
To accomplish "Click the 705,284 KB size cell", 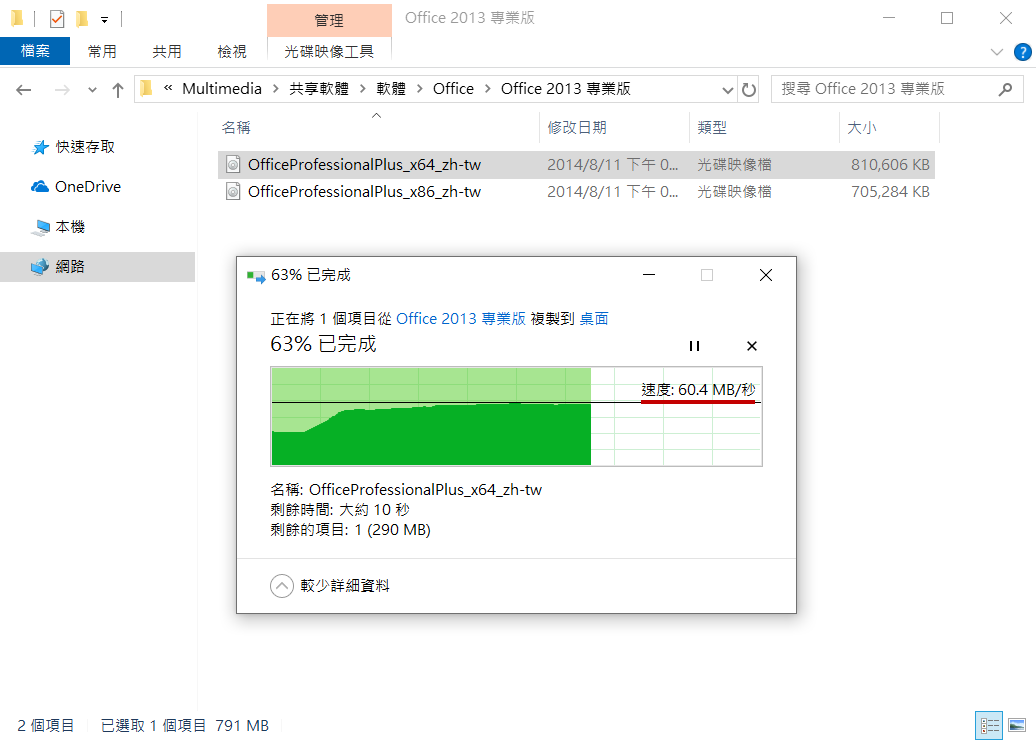I will click(890, 192).
